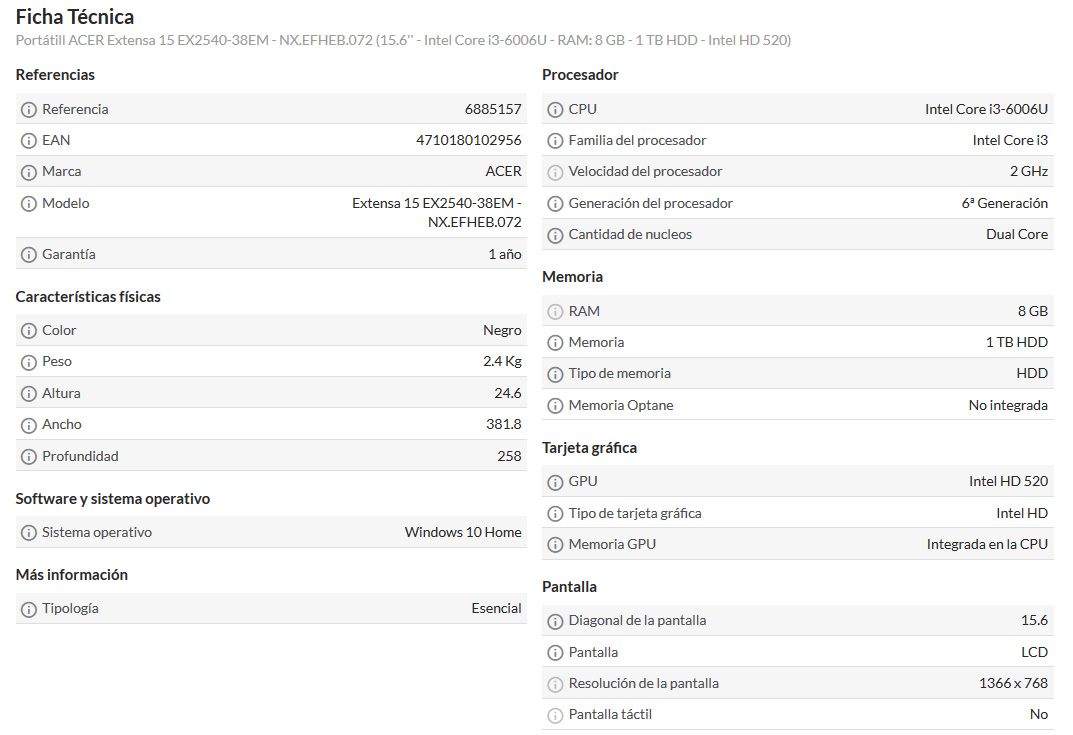The width and height of the screenshot is (1073, 735).
Task: Click the info icon for Marca
Action: (x=29, y=172)
